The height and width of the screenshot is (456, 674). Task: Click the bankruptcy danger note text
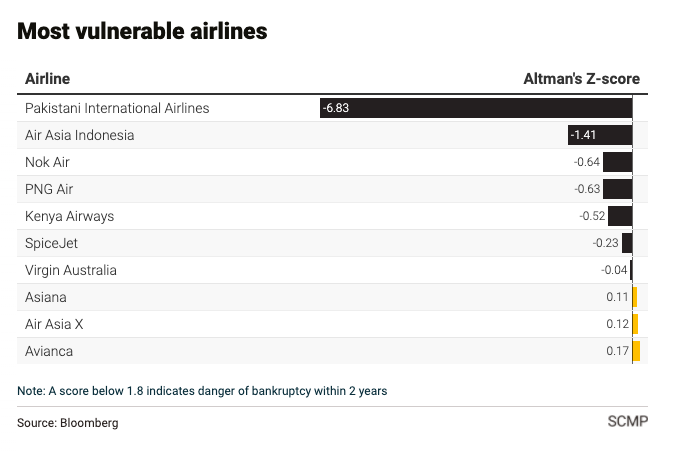coord(202,391)
